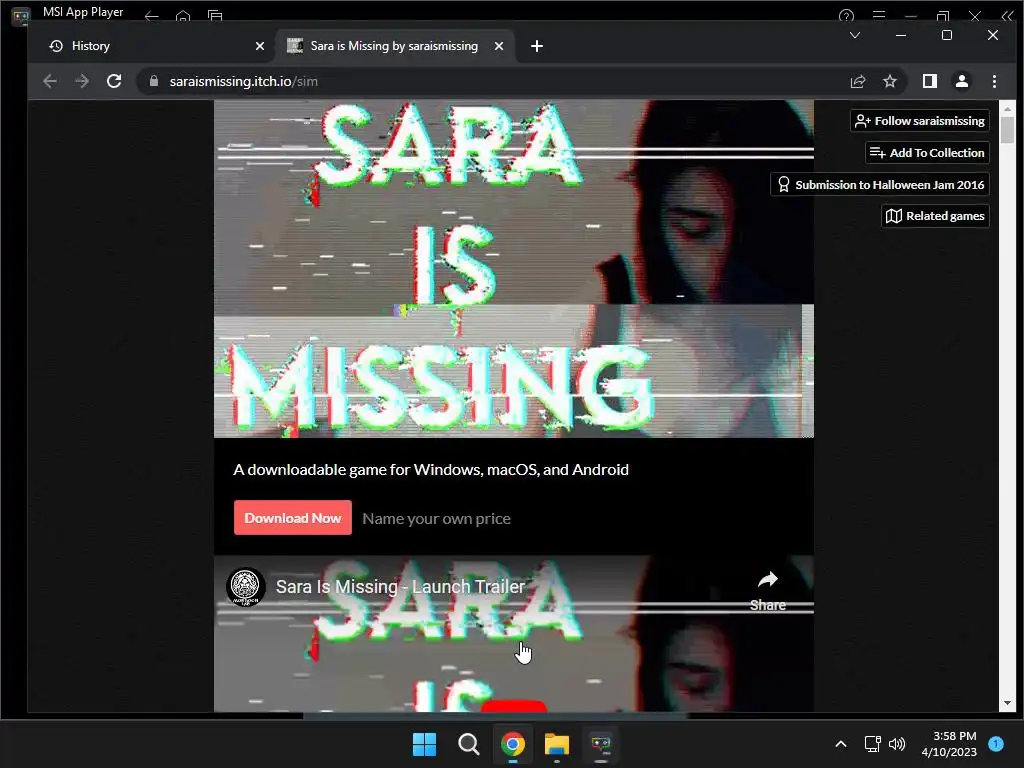
Task: Close the History tab
Action: pyautogui.click(x=260, y=46)
